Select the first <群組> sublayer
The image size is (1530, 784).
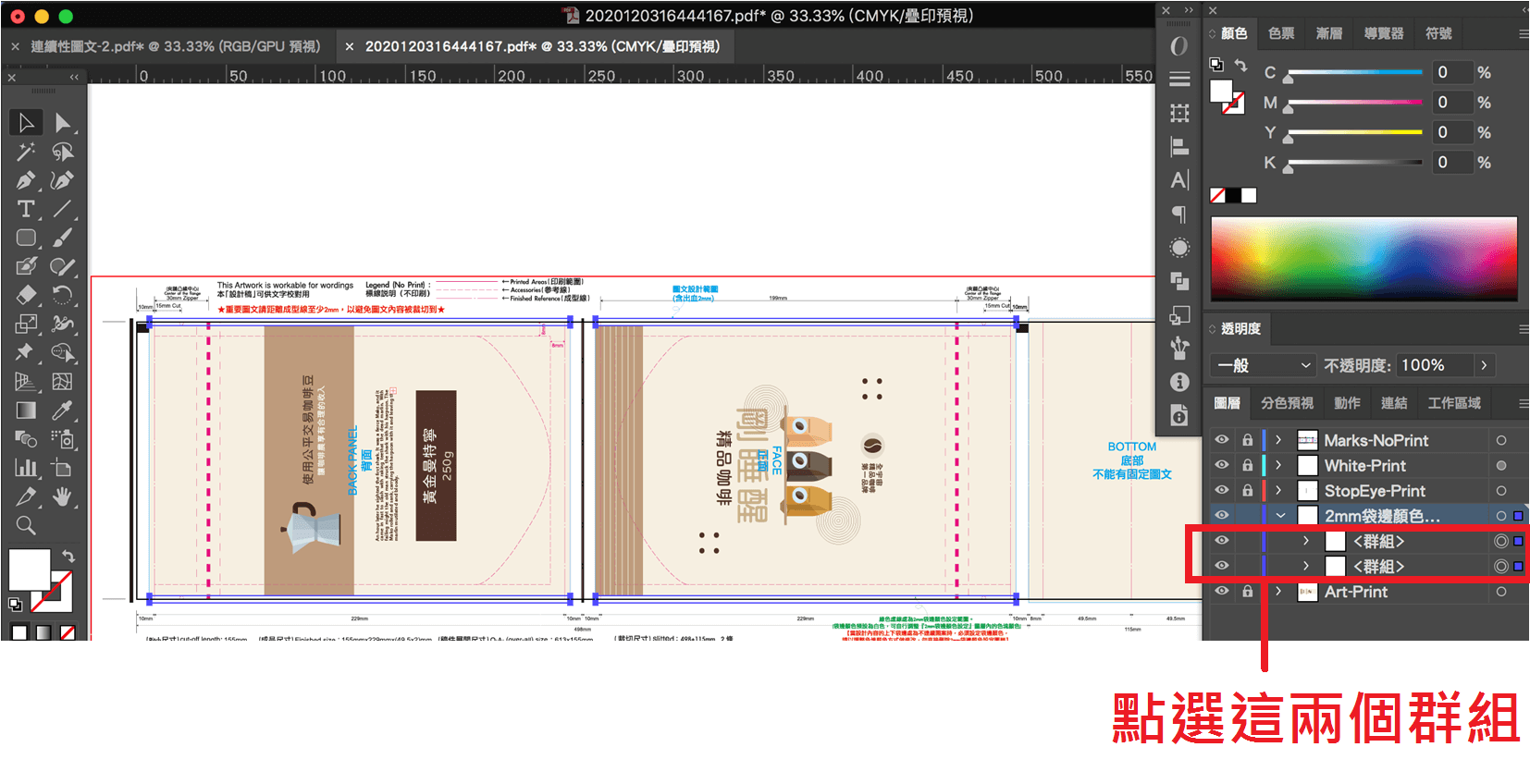click(x=1378, y=541)
